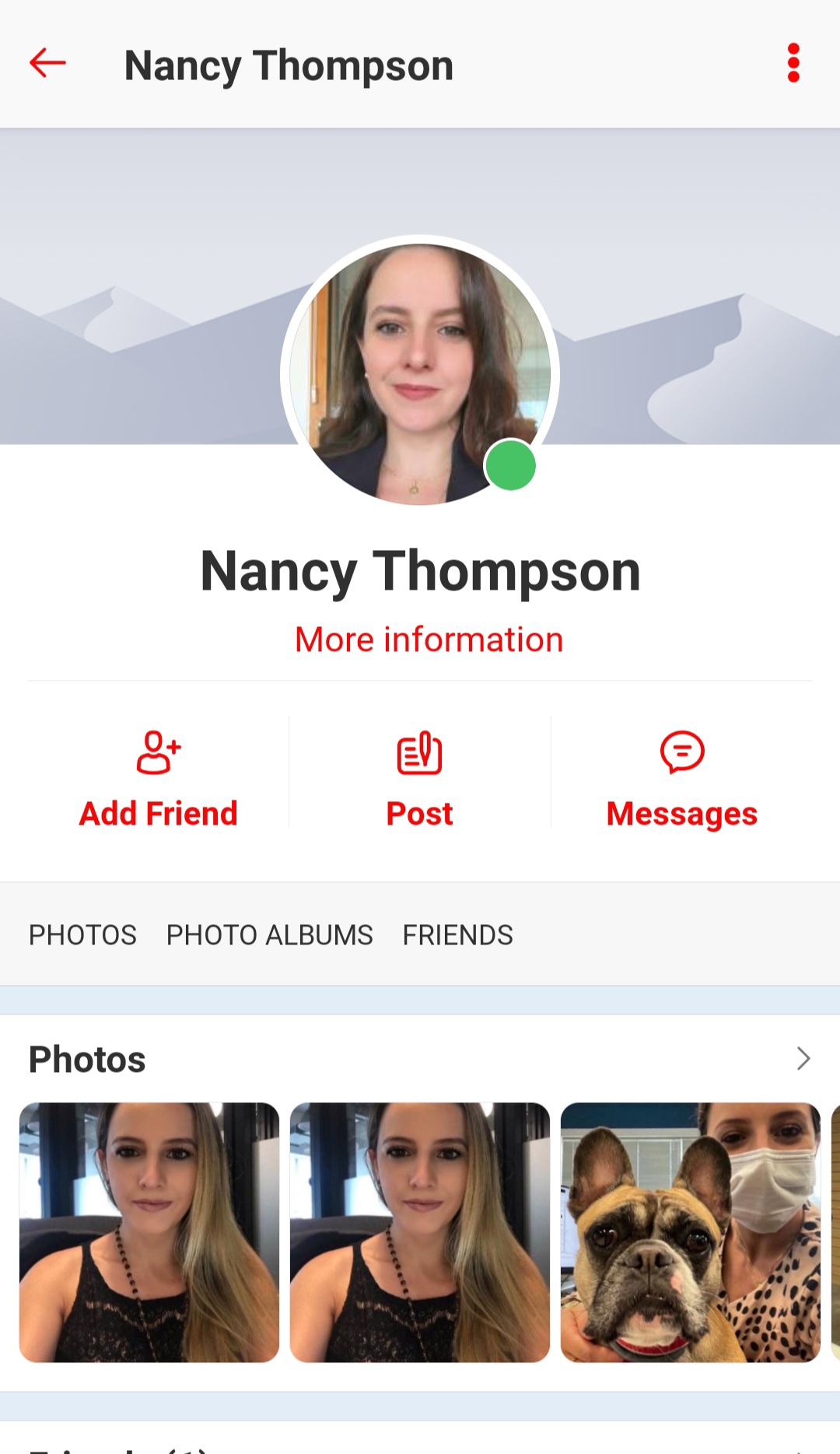The image size is (840, 1454).
Task: Open the second blonde woman photo thumbnail
Action: [x=420, y=1232]
